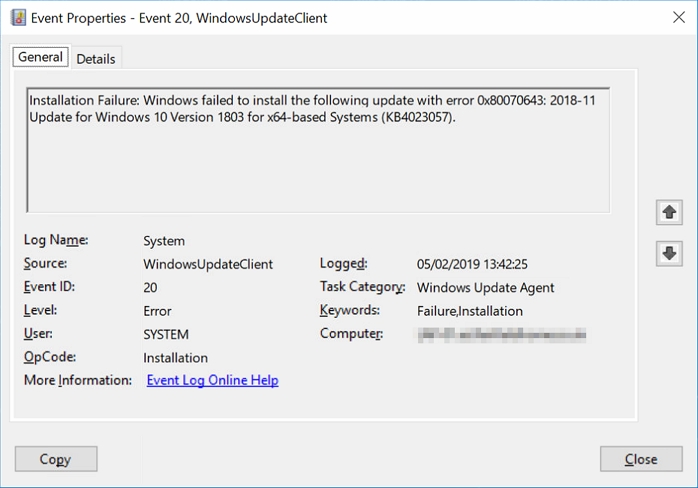Select the Level value Error

157,311
